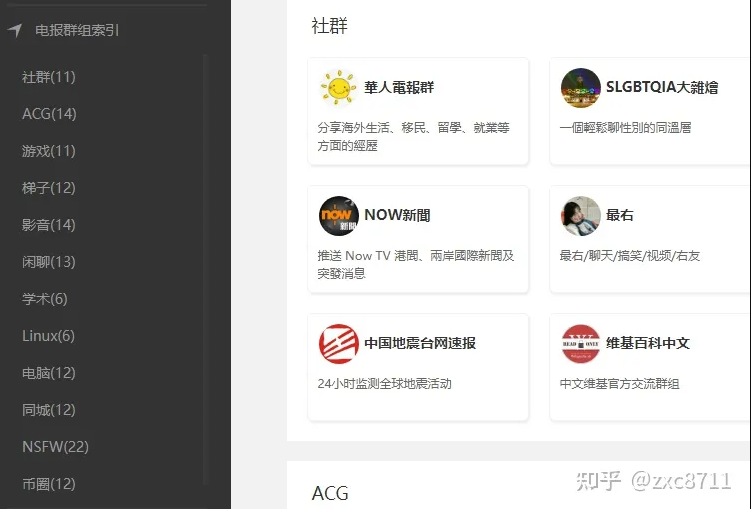Image resolution: width=751 pixels, height=509 pixels.
Task: Select the 币圈(12) category
Action: pos(49,484)
